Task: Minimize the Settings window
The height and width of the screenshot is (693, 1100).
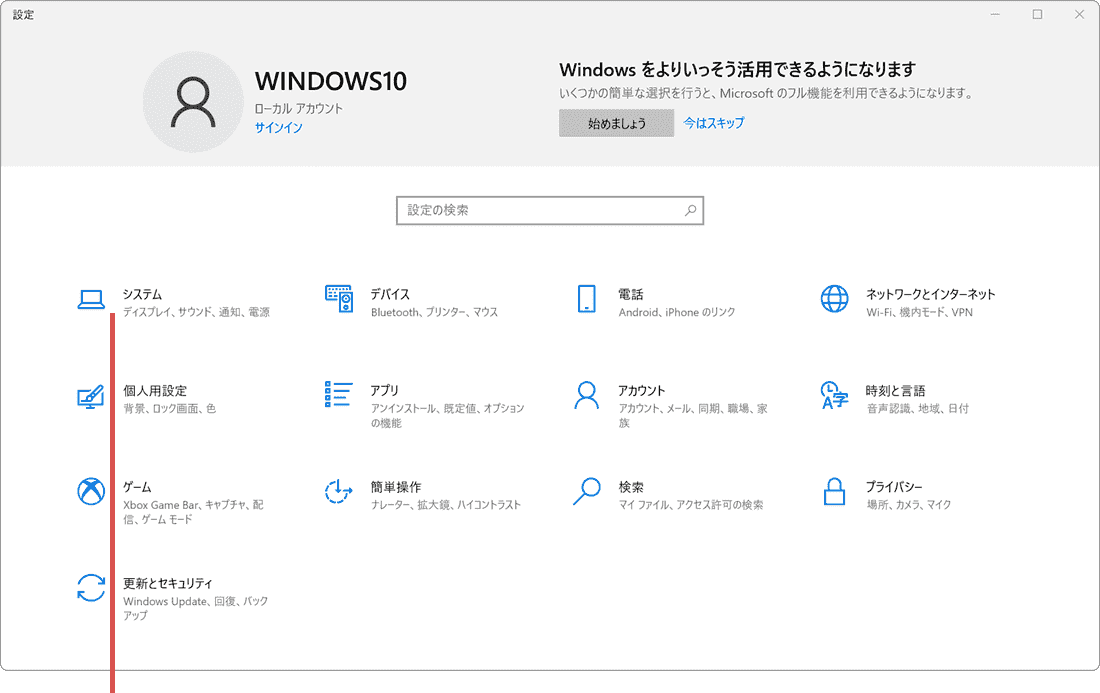Action: pyautogui.click(x=994, y=14)
